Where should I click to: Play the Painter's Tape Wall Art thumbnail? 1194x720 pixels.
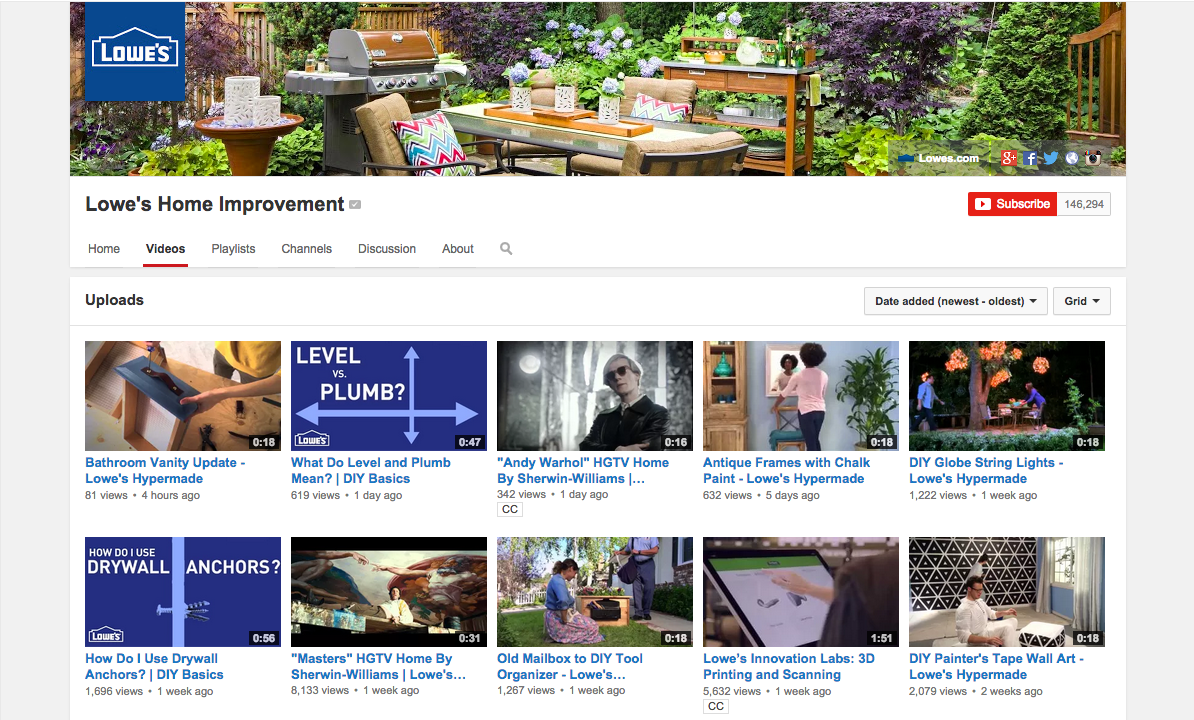(x=1007, y=592)
